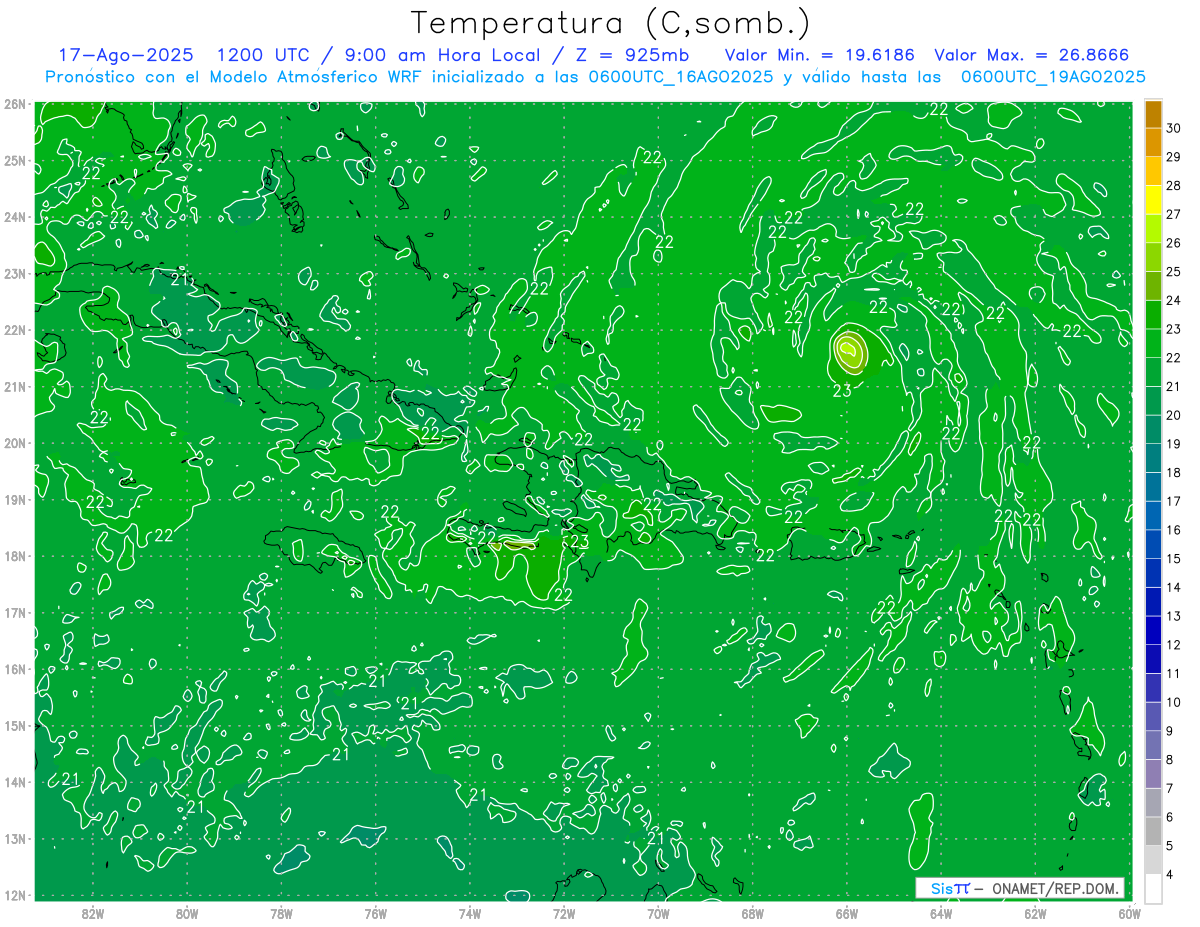1200x927 pixels.
Task: Click the 23 contour label below the hurricane eye
Action: (842, 390)
